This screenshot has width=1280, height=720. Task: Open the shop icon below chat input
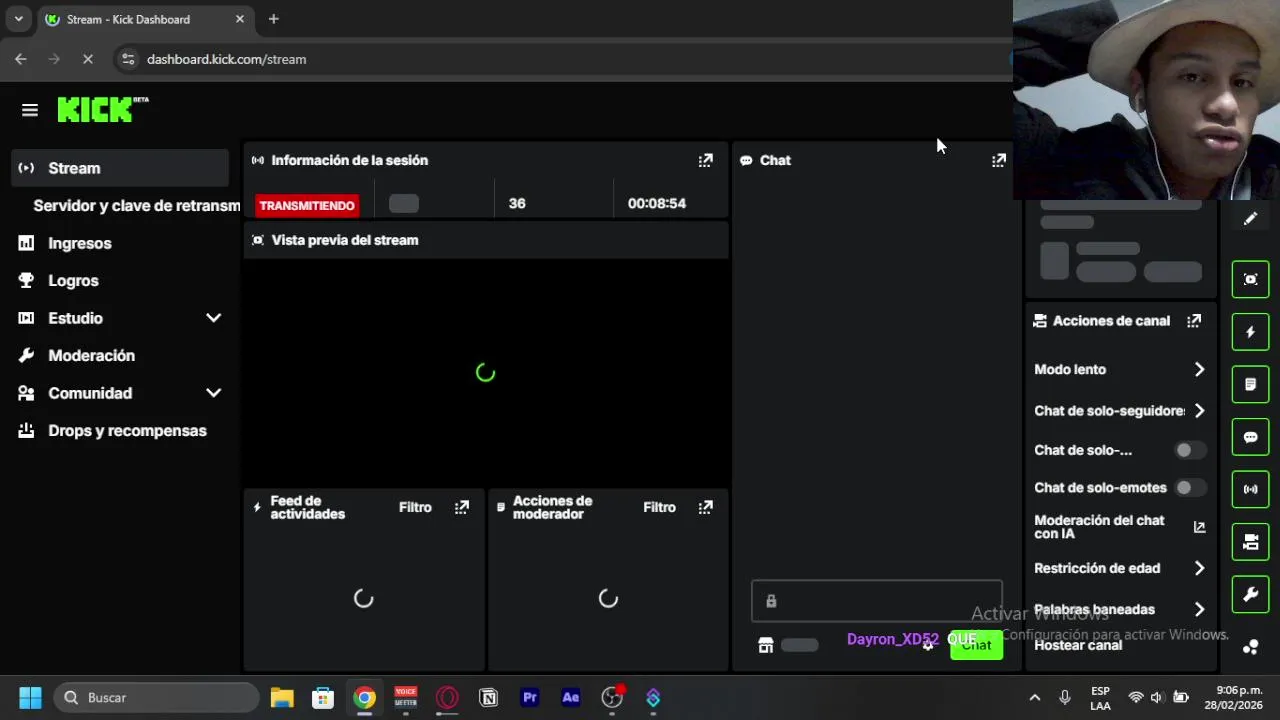765,645
